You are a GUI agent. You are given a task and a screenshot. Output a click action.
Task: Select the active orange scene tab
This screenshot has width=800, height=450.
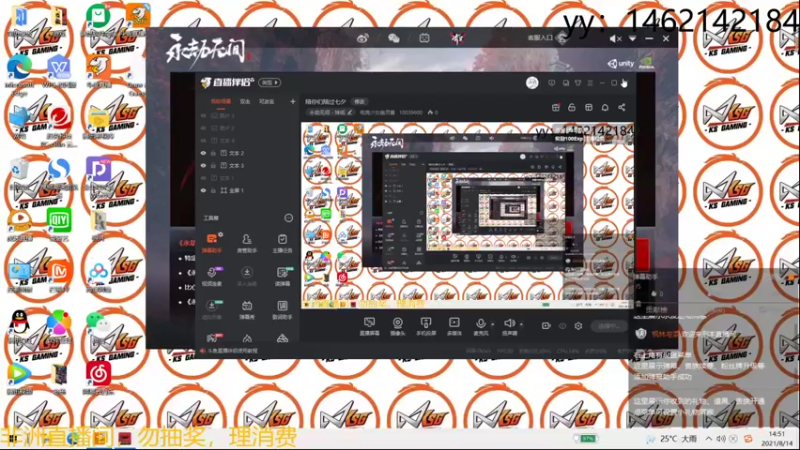pyautogui.click(x=221, y=102)
